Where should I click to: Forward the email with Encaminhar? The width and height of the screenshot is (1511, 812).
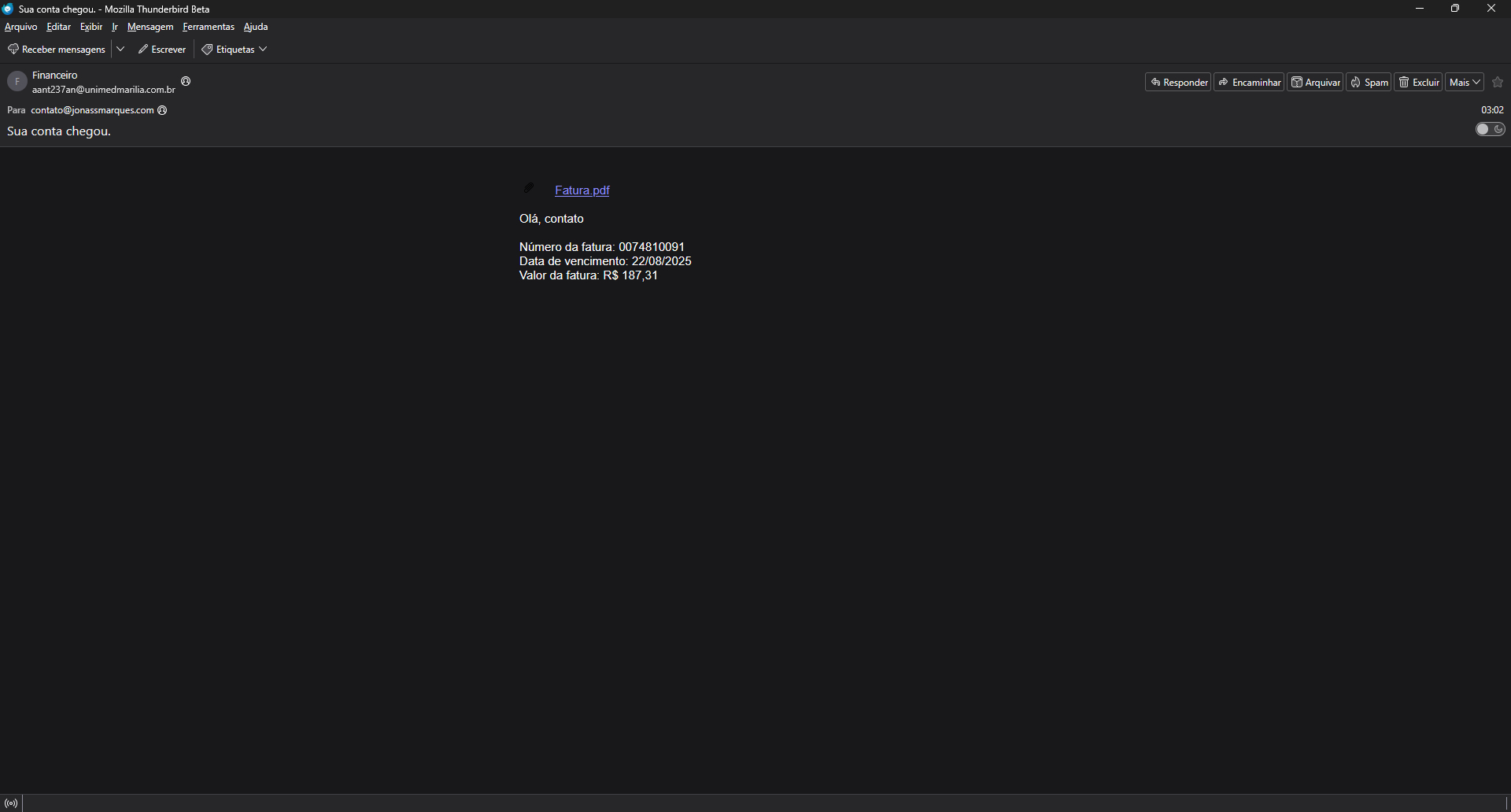click(1249, 83)
